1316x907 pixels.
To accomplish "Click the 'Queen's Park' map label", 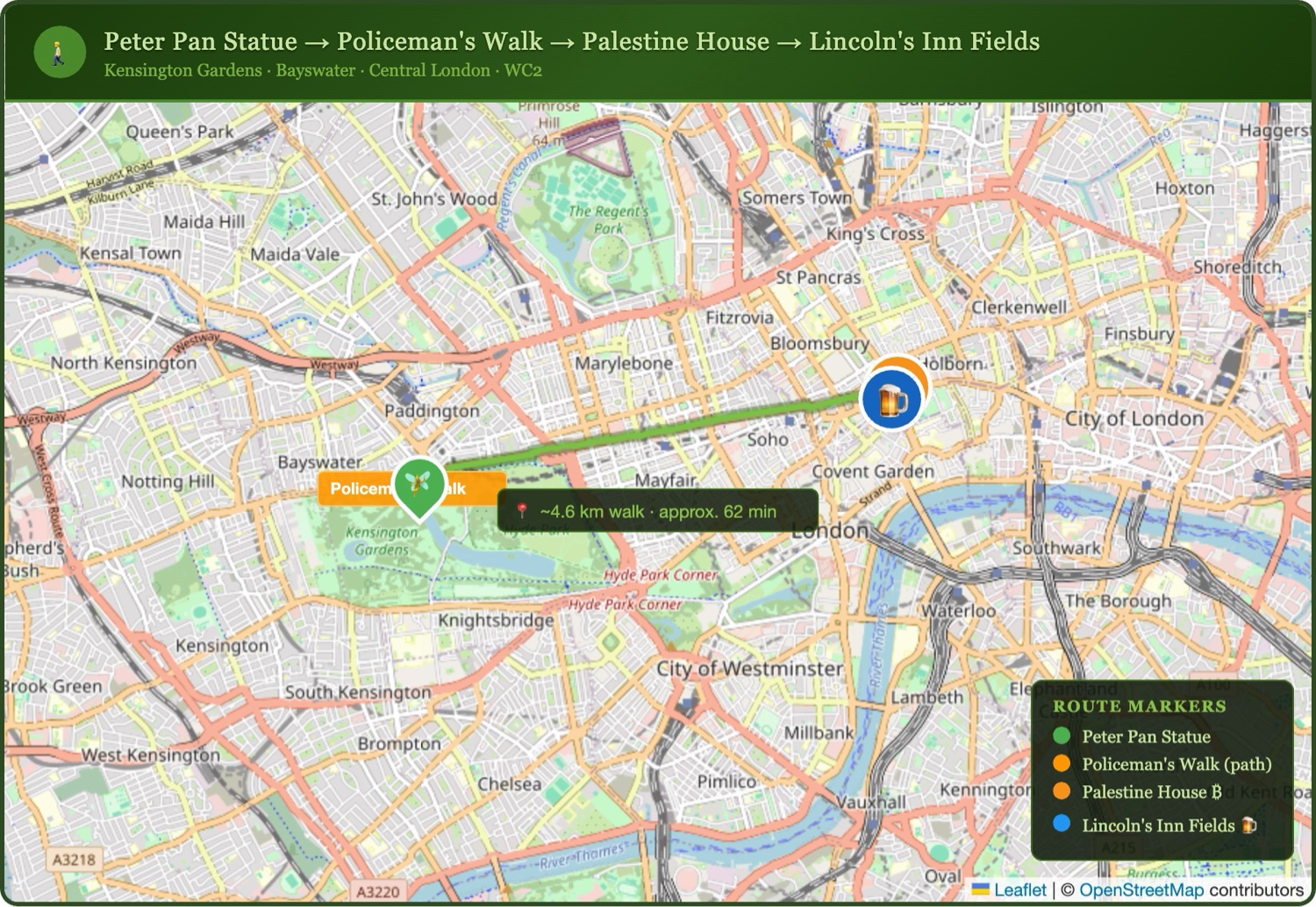I will tap(180, 132).
